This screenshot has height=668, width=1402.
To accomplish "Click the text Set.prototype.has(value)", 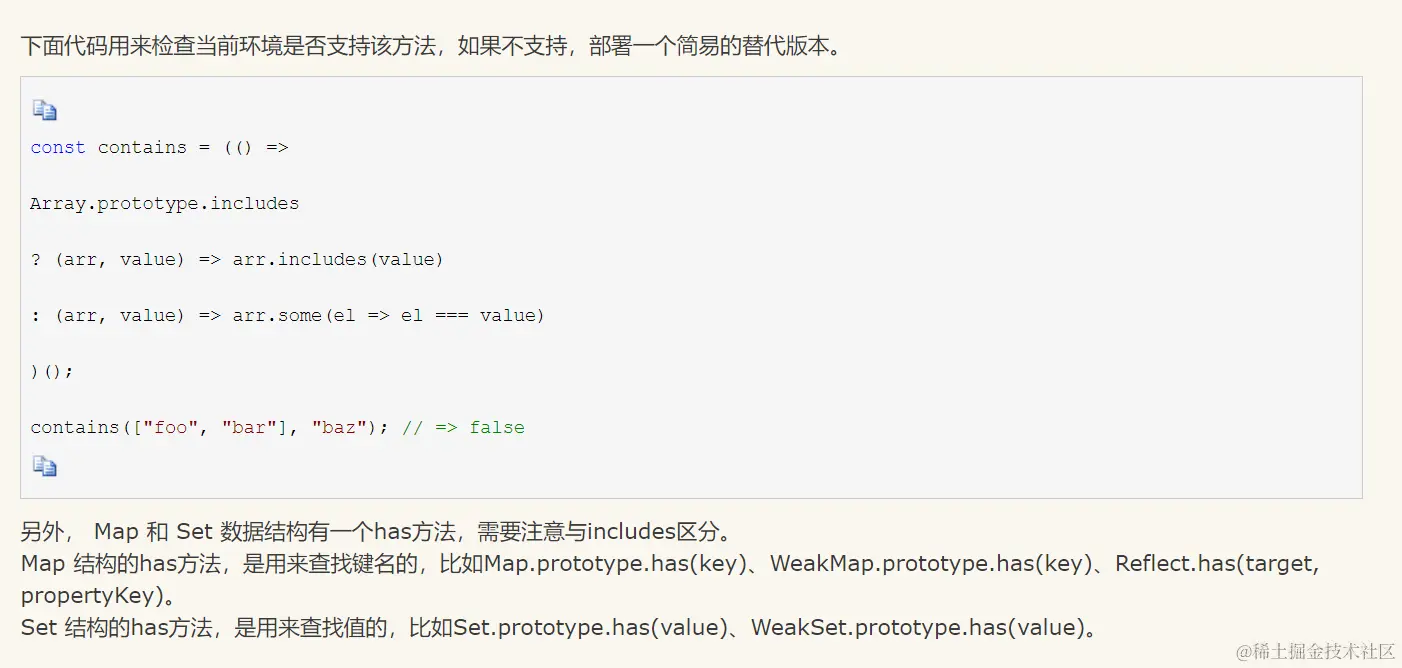I will click(x=590, y=628).
